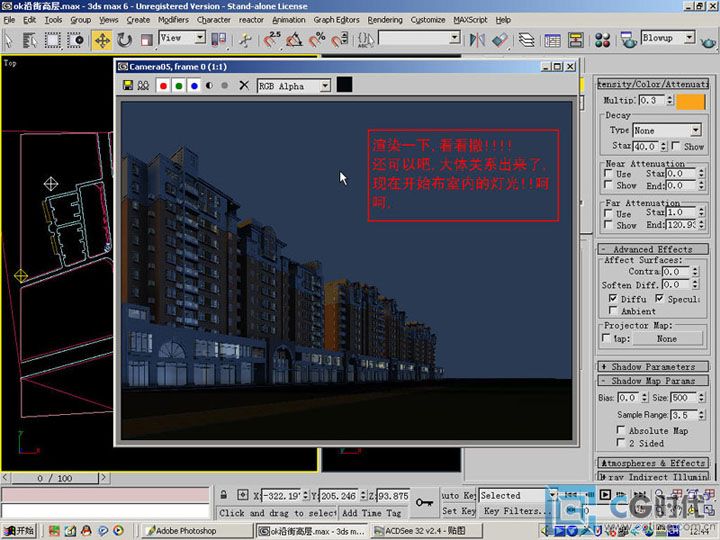Open Select by Name tool
Viewport: 720px width, 540px height.
(x=29, y=40)
